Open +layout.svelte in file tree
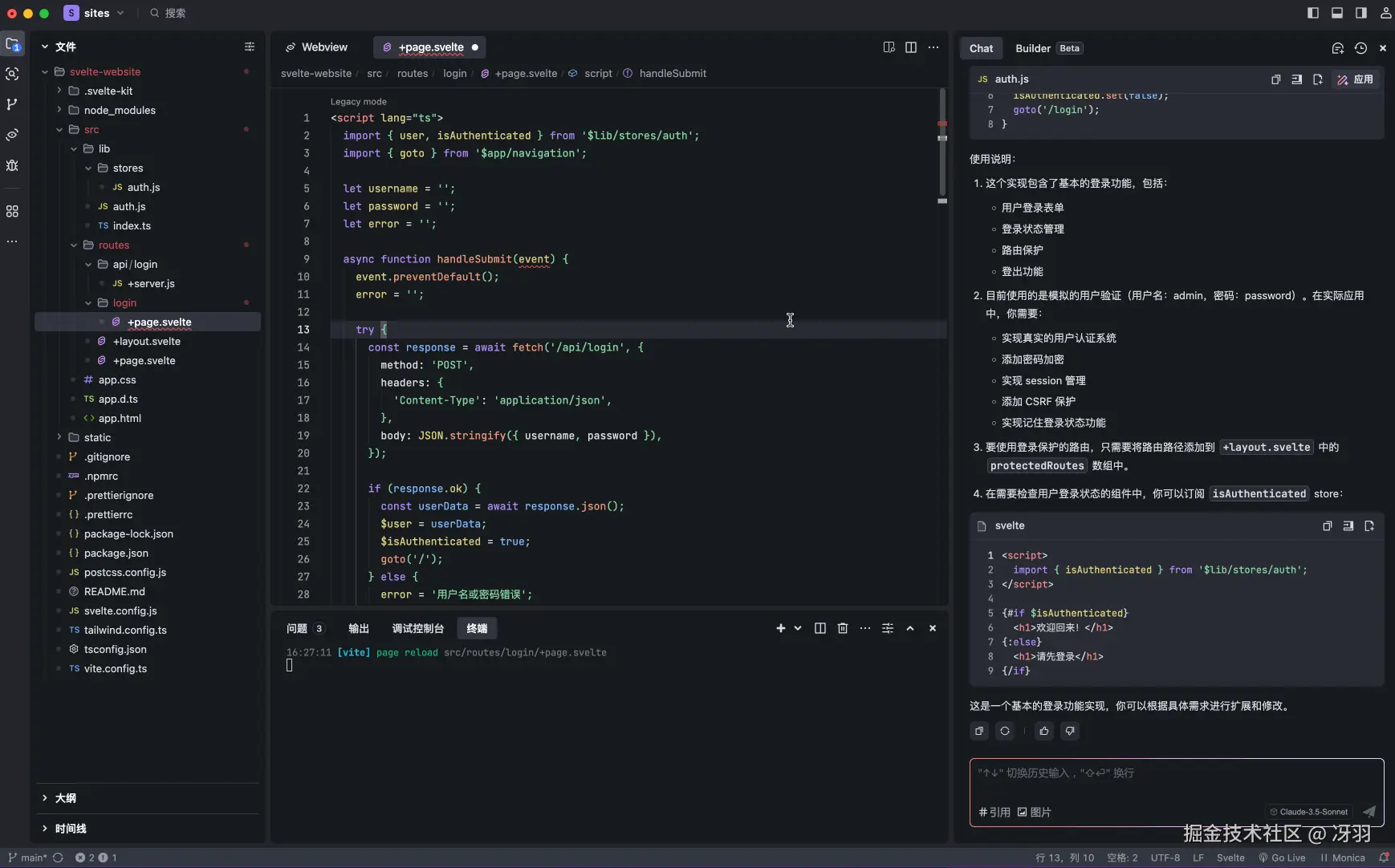 coord(147,342)
